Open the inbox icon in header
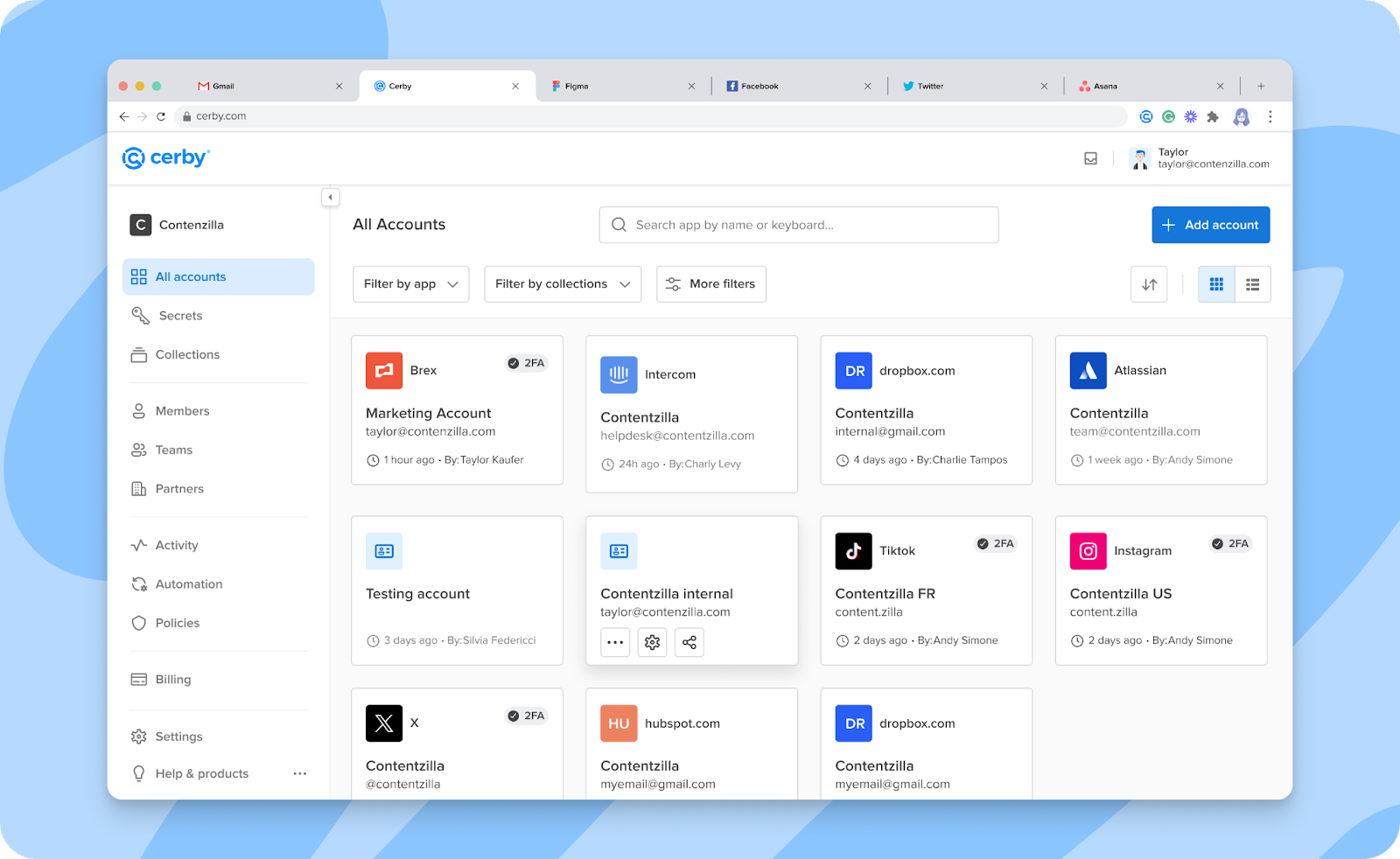Viewport: 1400px width, 859px height. click(1090, 158)
